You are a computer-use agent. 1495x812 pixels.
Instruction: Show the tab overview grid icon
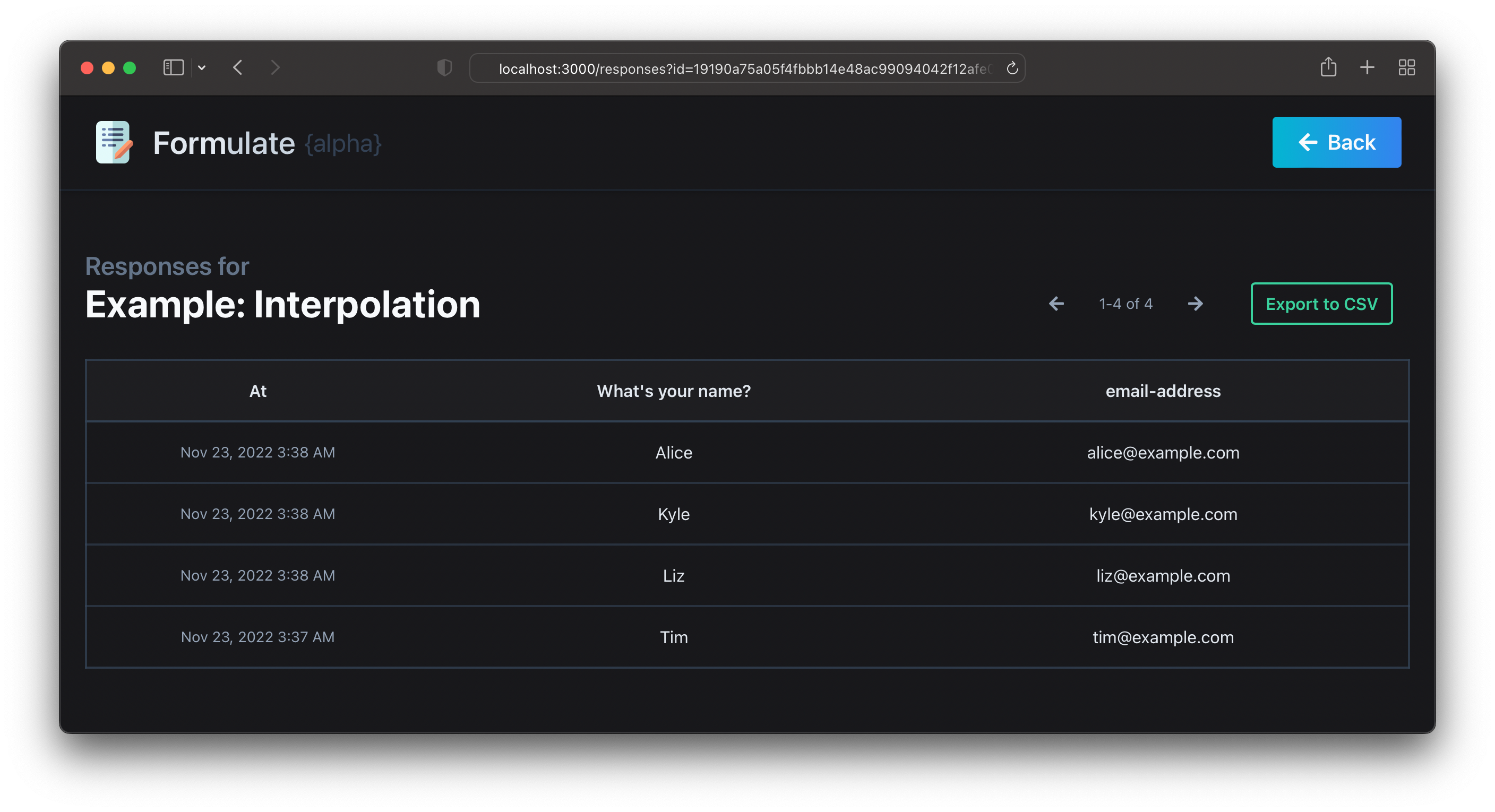1406,67
